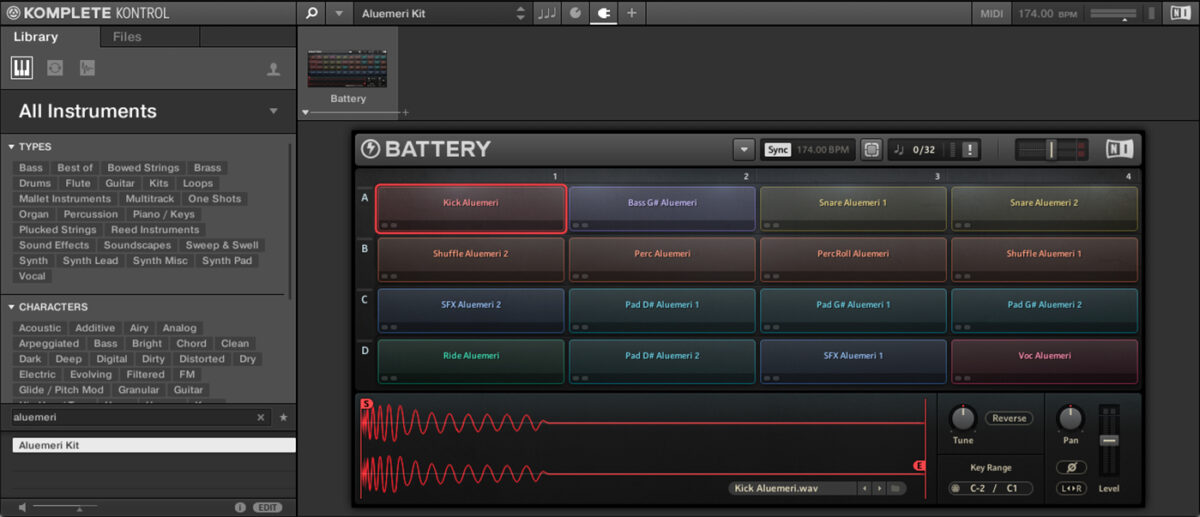Select the Ride Aluemeri cell
1200x517 pixels.
click(471, 361)
